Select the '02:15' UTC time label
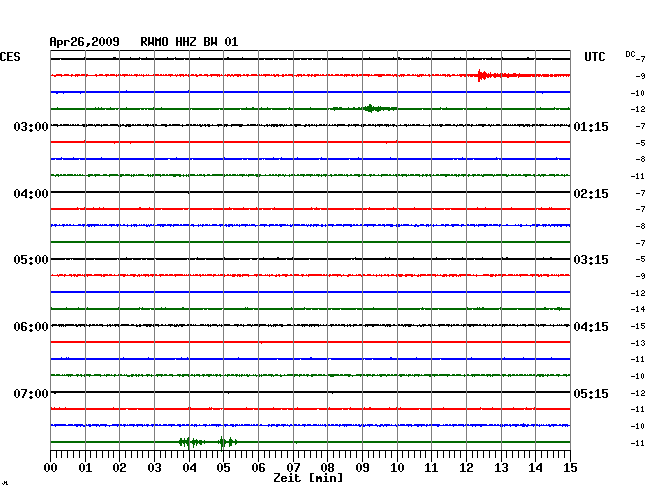Image resolution: width=650 pixels, height=494 pixels. 591,194
